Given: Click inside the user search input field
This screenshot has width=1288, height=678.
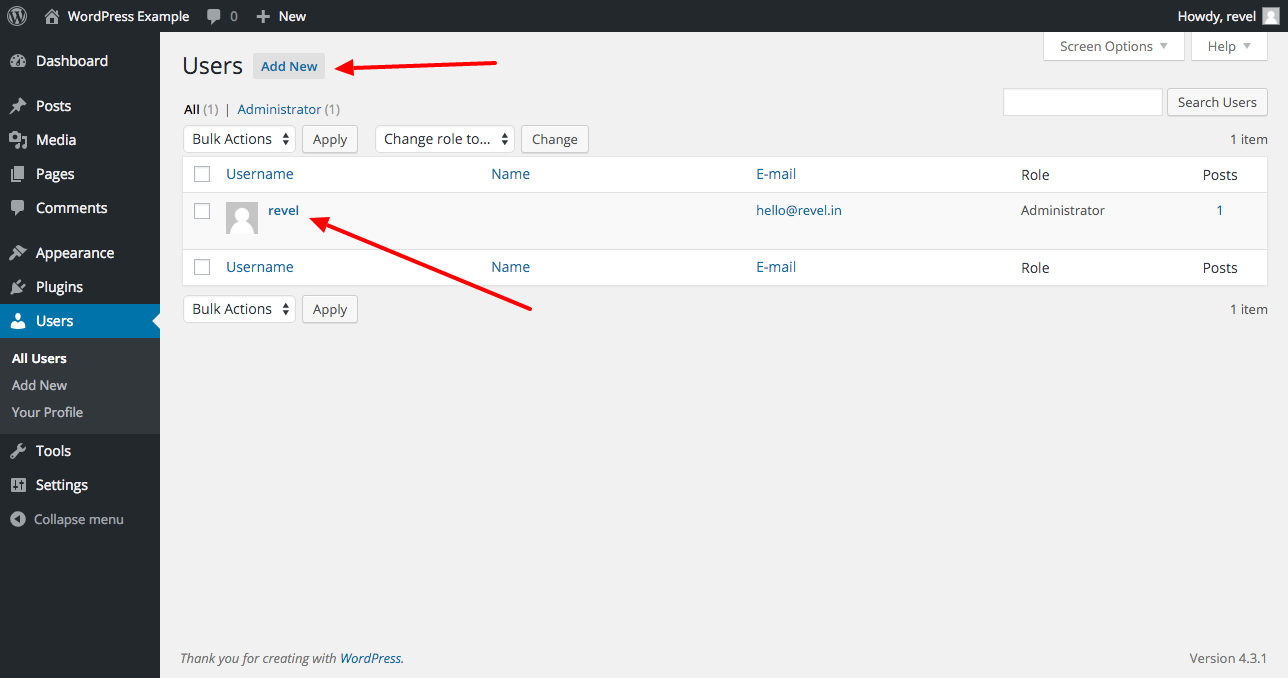Looking at the screenshot, I should click(x=1082, y=101).
